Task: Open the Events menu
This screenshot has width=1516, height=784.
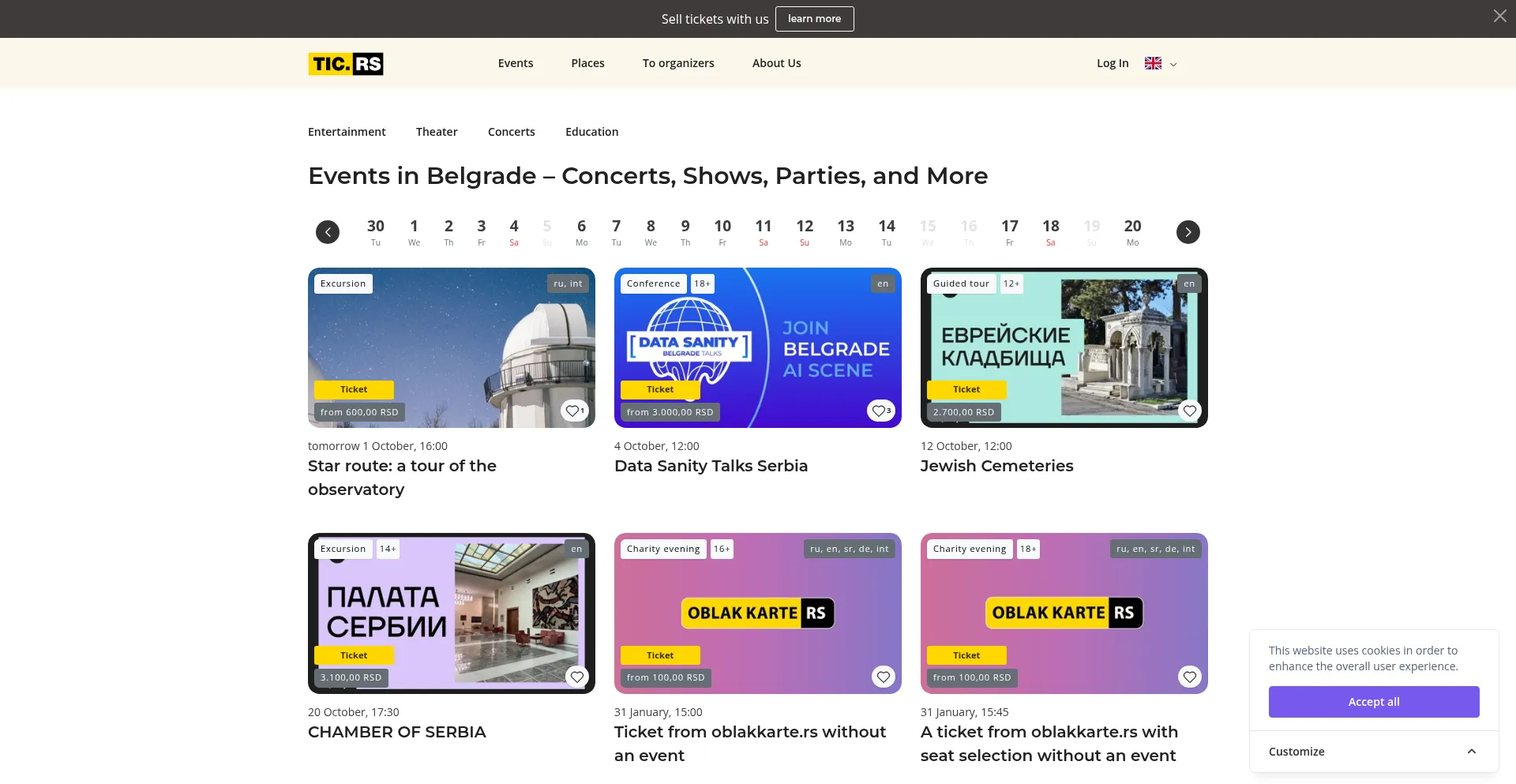Action: pos(516,63)
